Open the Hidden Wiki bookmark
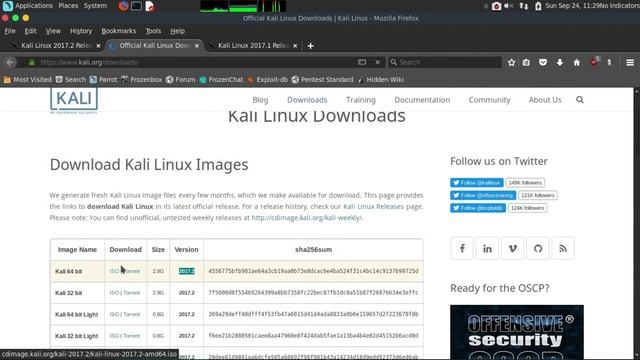 pos(380,80)
